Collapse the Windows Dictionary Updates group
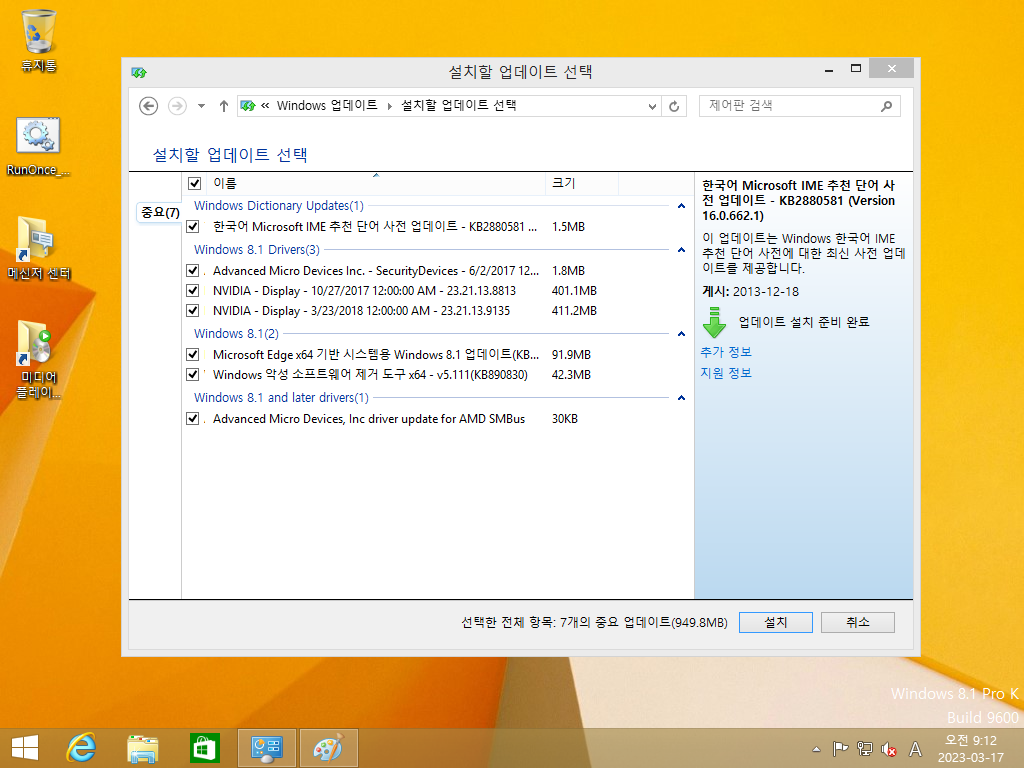1024x768 pixels. pyautogui.click(x=681, y=206)
